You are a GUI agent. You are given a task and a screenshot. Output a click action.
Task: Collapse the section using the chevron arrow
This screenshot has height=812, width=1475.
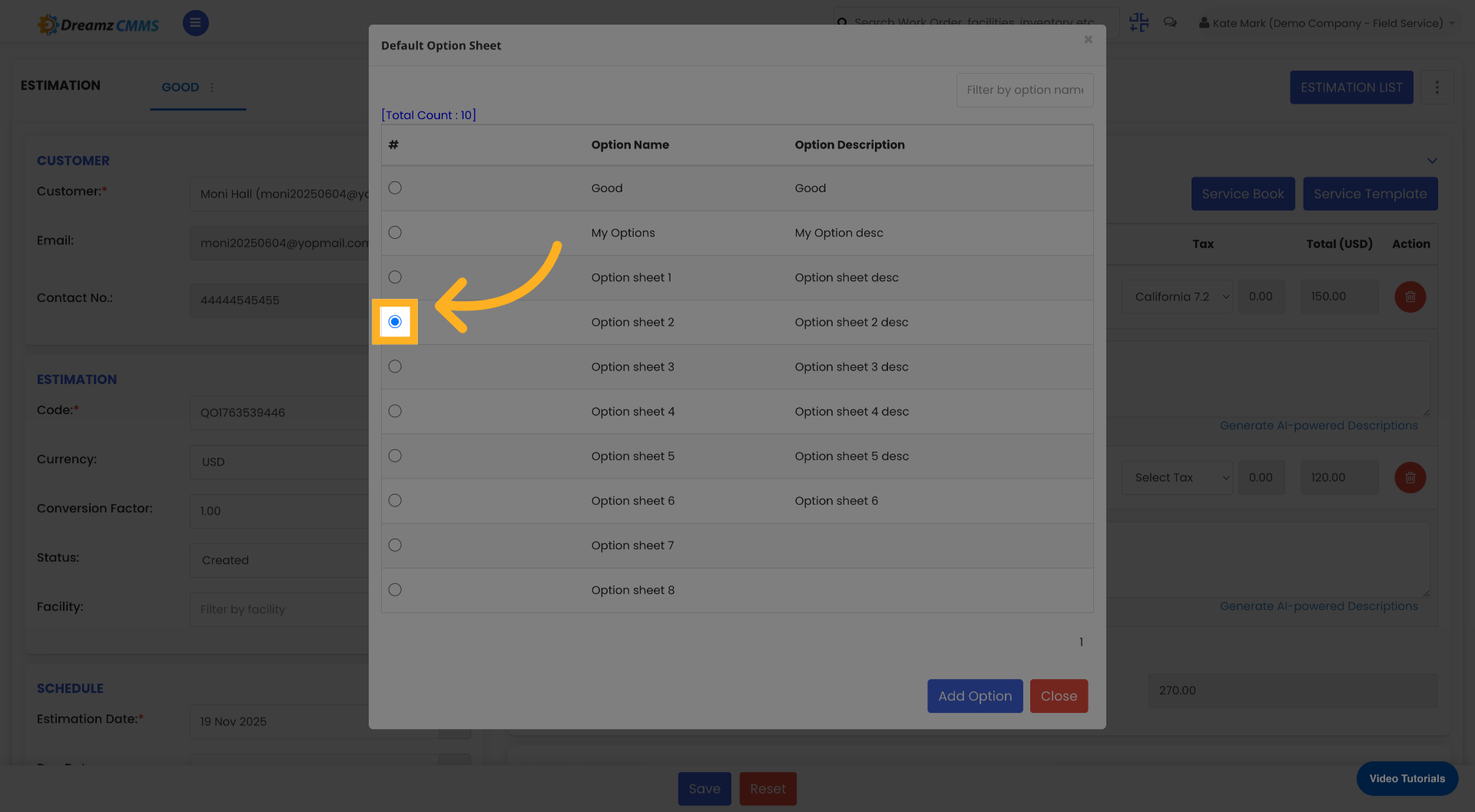pos(1432,161)
